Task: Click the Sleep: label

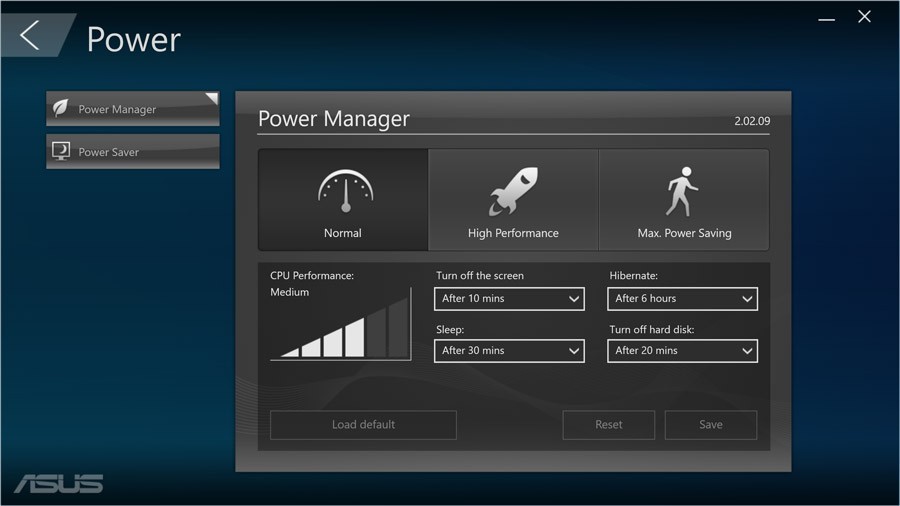Action: [x=450, y=330]
